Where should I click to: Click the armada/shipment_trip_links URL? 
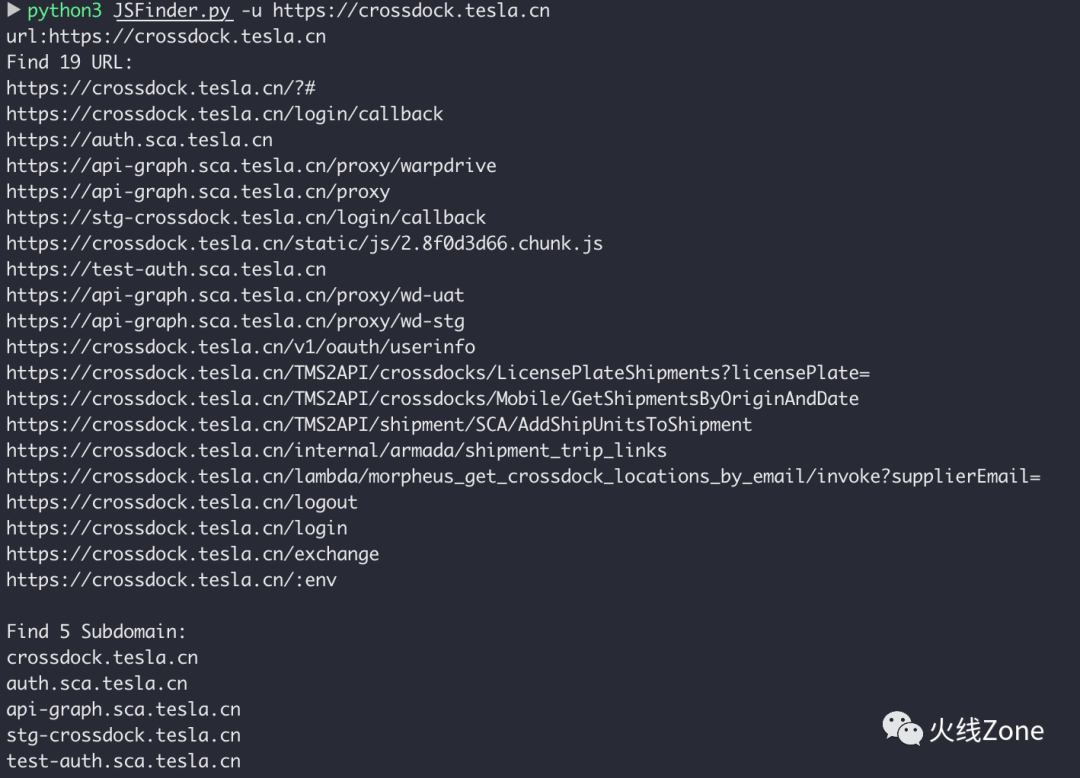[336, 451]
